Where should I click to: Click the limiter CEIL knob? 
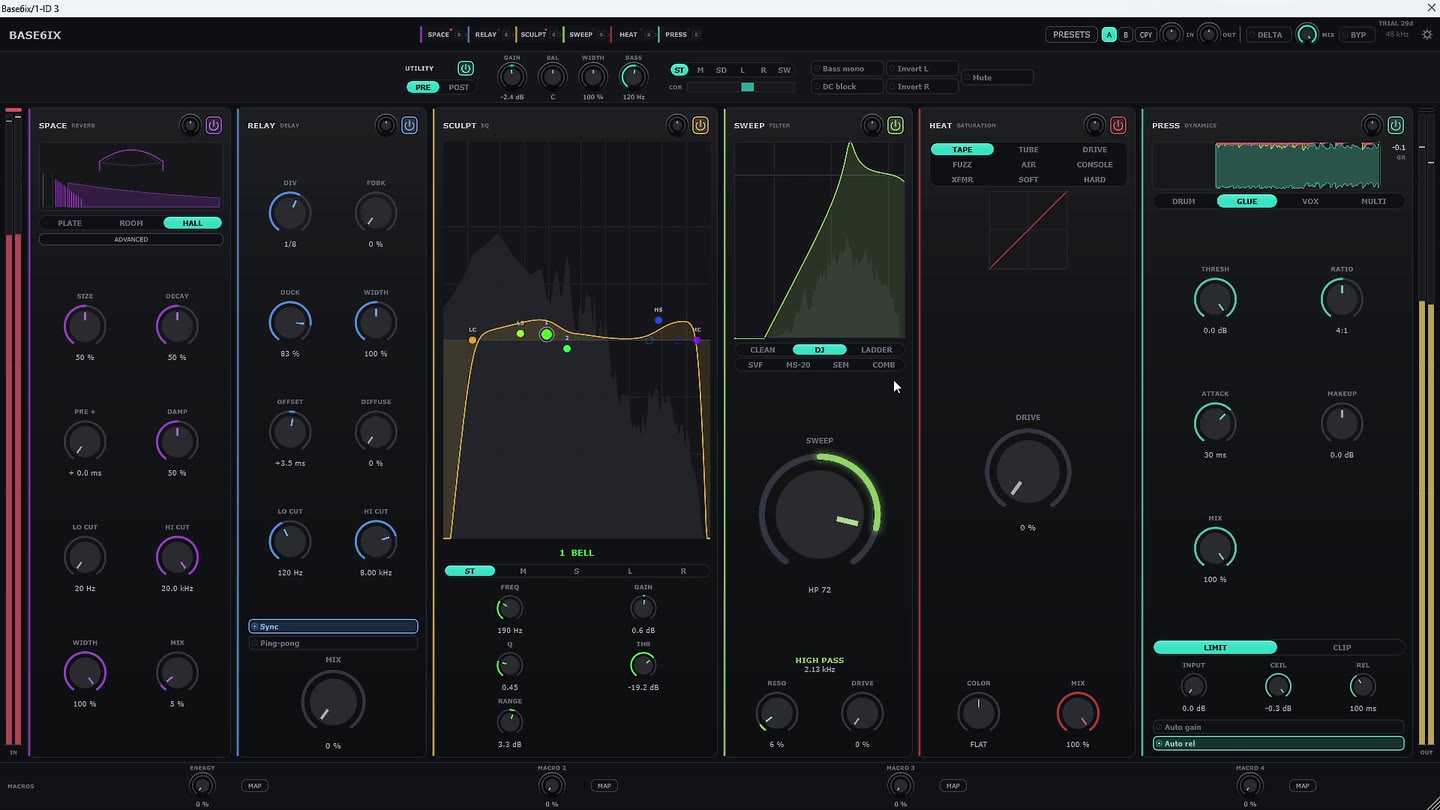point(1278,686)
